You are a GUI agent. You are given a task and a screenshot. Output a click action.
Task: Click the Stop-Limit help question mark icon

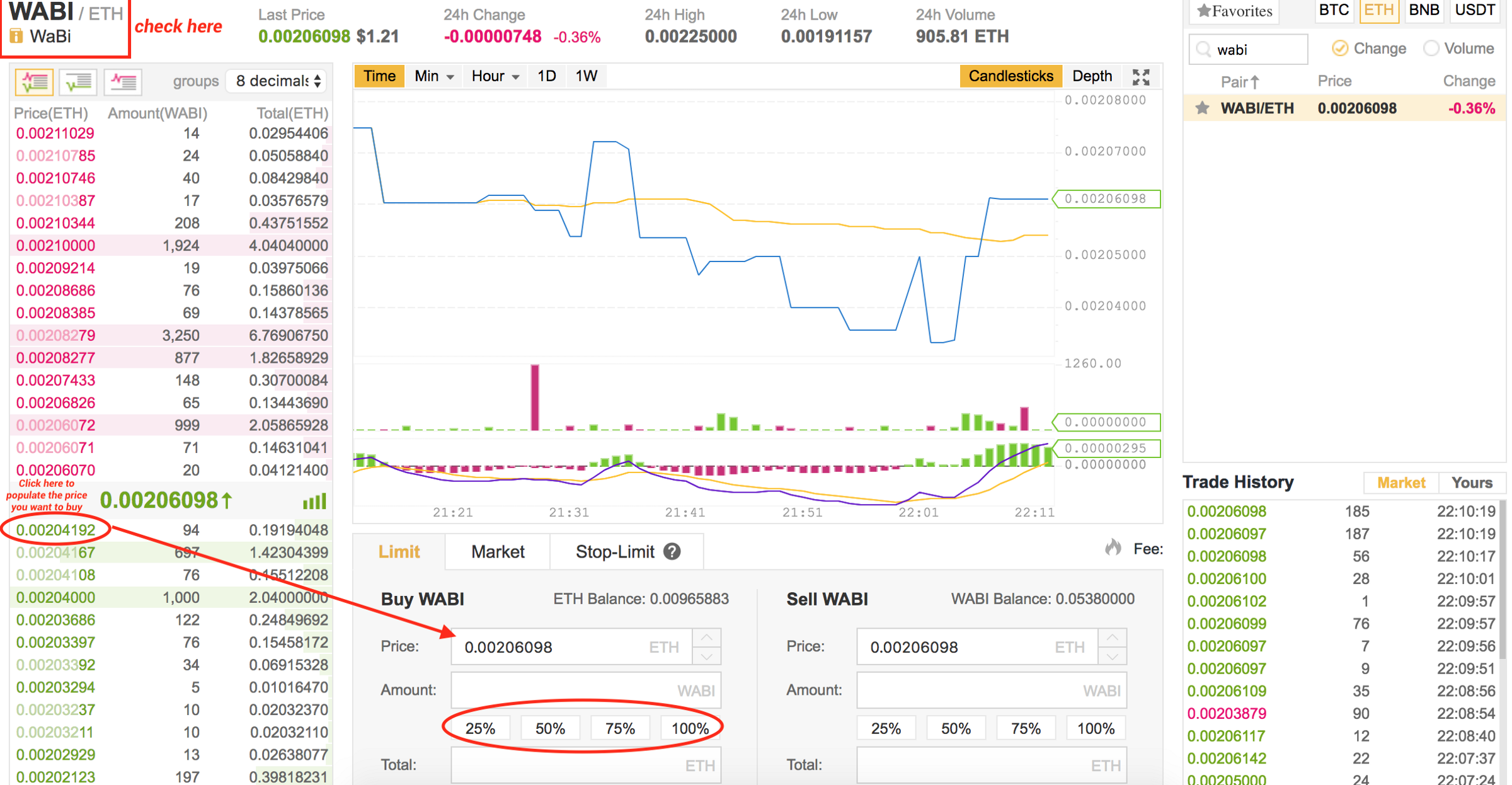click(x=672, y=552)
